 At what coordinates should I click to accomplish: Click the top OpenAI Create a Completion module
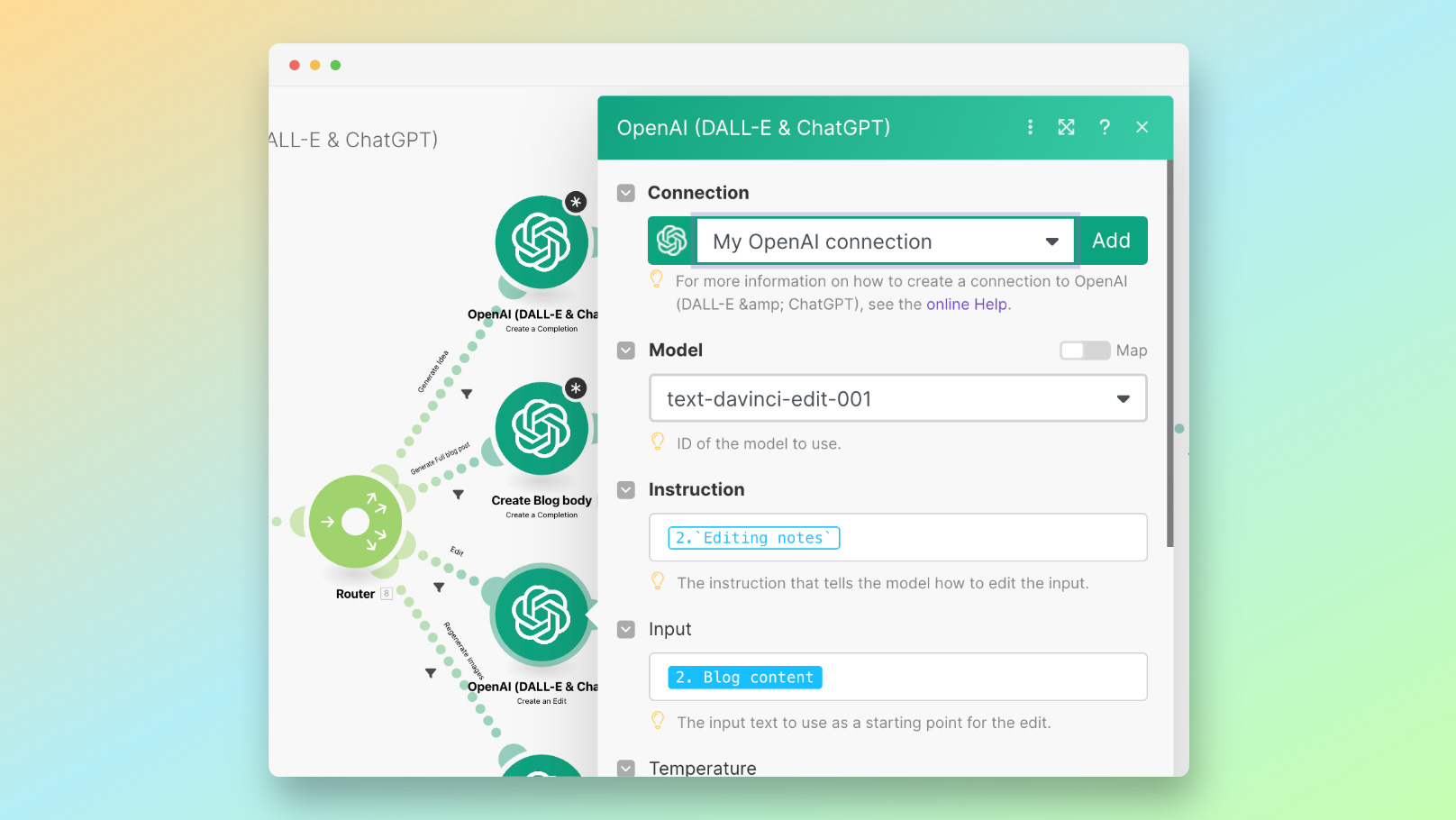(x=541, y=242)
